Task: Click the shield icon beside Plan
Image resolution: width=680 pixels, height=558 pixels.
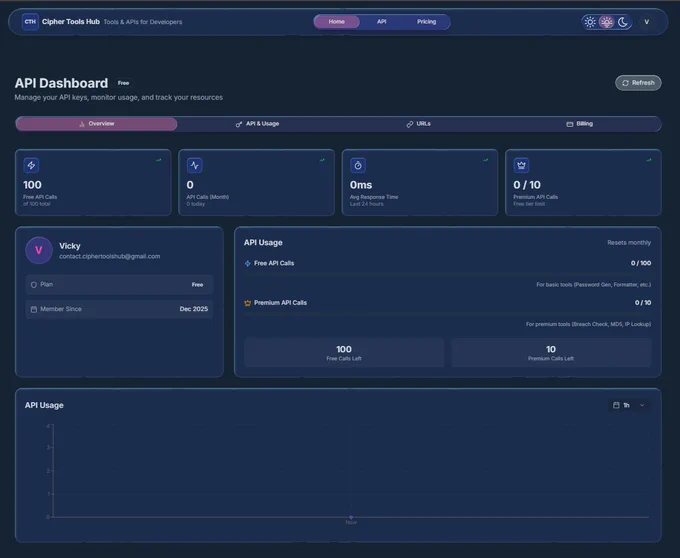Action: click(34, 285)
